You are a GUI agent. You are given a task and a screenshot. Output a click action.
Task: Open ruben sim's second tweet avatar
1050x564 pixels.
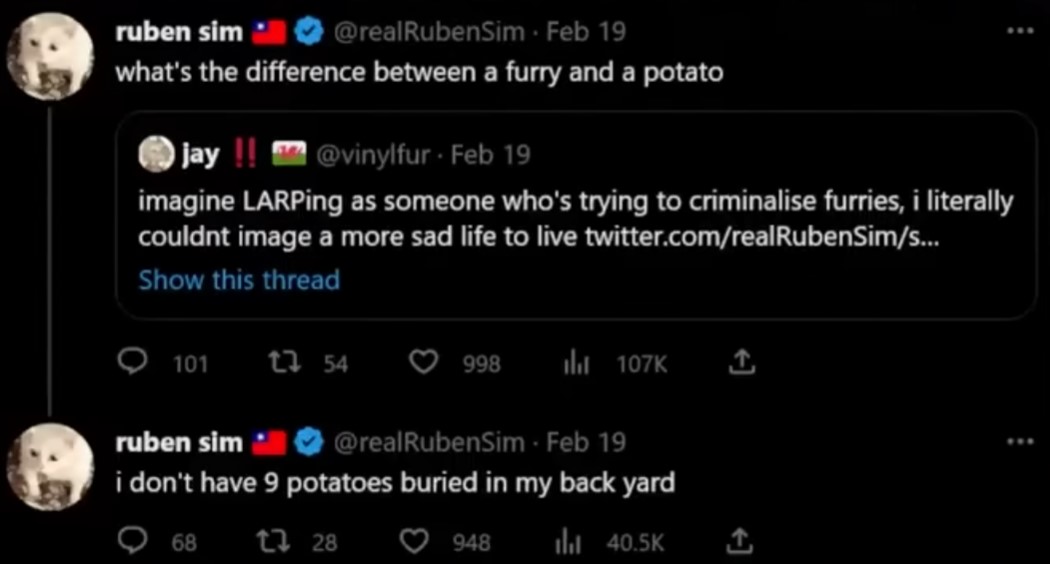pos(50,467)
